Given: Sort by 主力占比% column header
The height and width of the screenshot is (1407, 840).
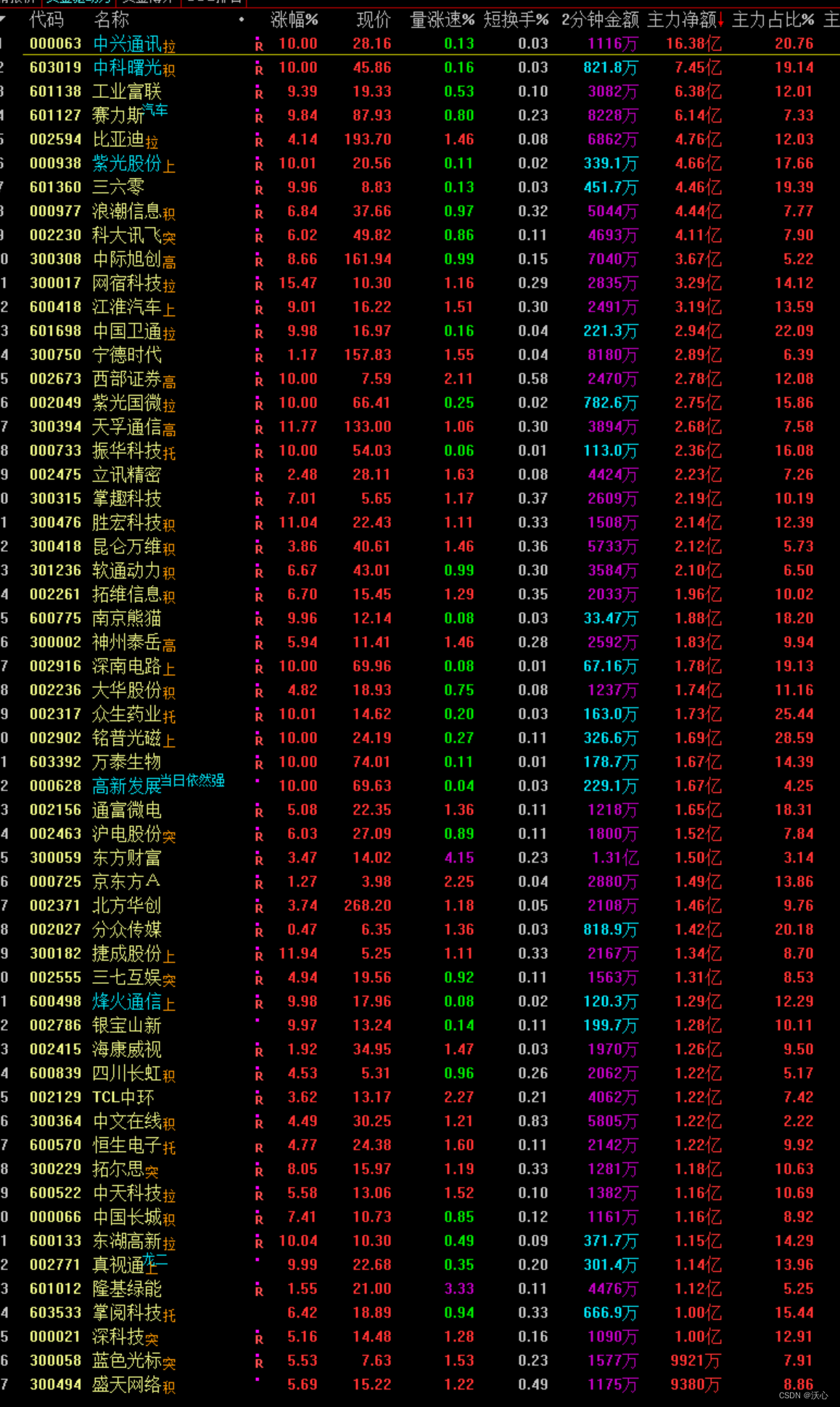Looking at the screenshot, I should pos(773,20).
